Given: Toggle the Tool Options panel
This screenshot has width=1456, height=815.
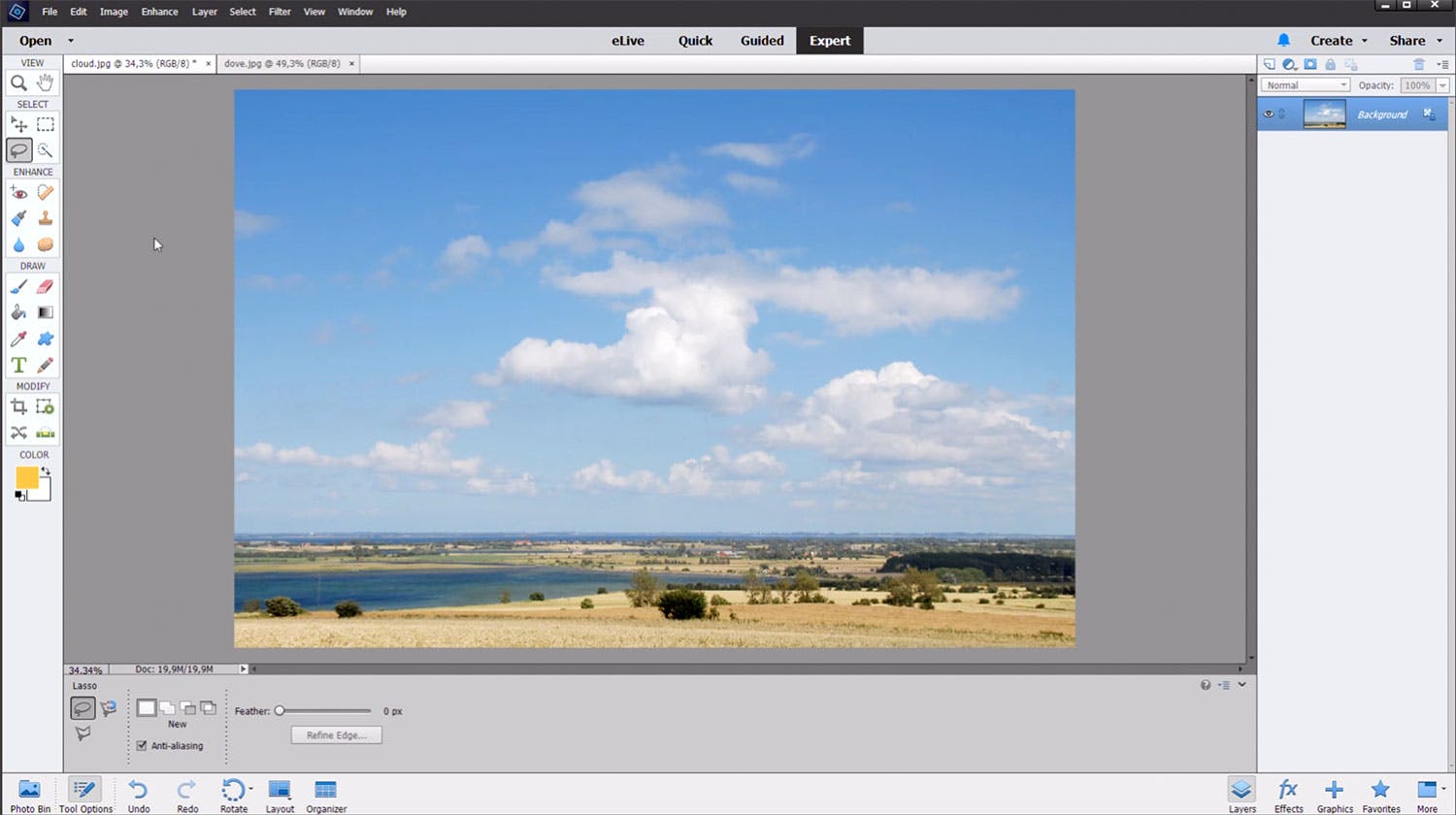Looking at the screenshot, I should tap(85, 795).
